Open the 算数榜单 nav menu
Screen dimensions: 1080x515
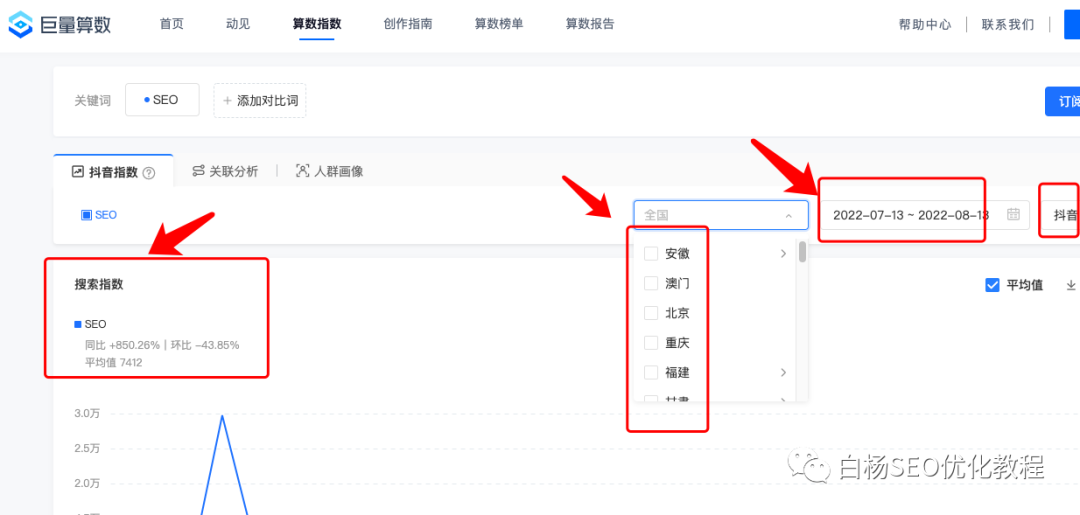[x=498, y=24]
